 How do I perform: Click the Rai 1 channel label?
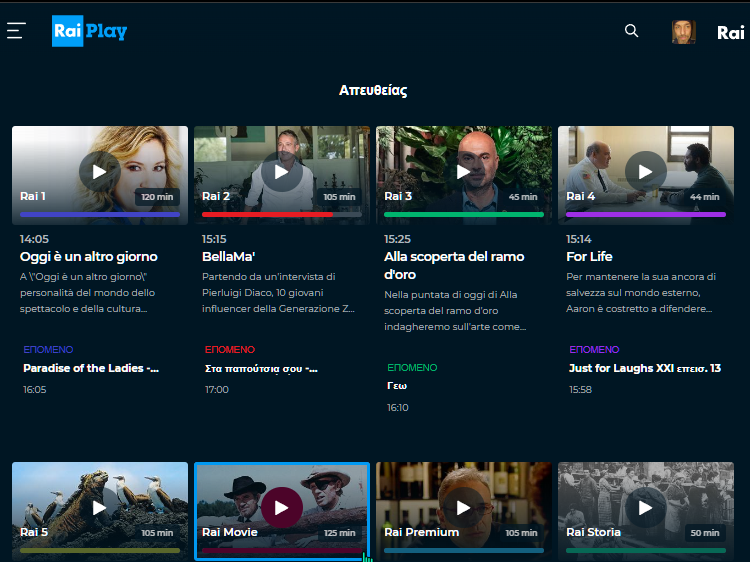33,196
